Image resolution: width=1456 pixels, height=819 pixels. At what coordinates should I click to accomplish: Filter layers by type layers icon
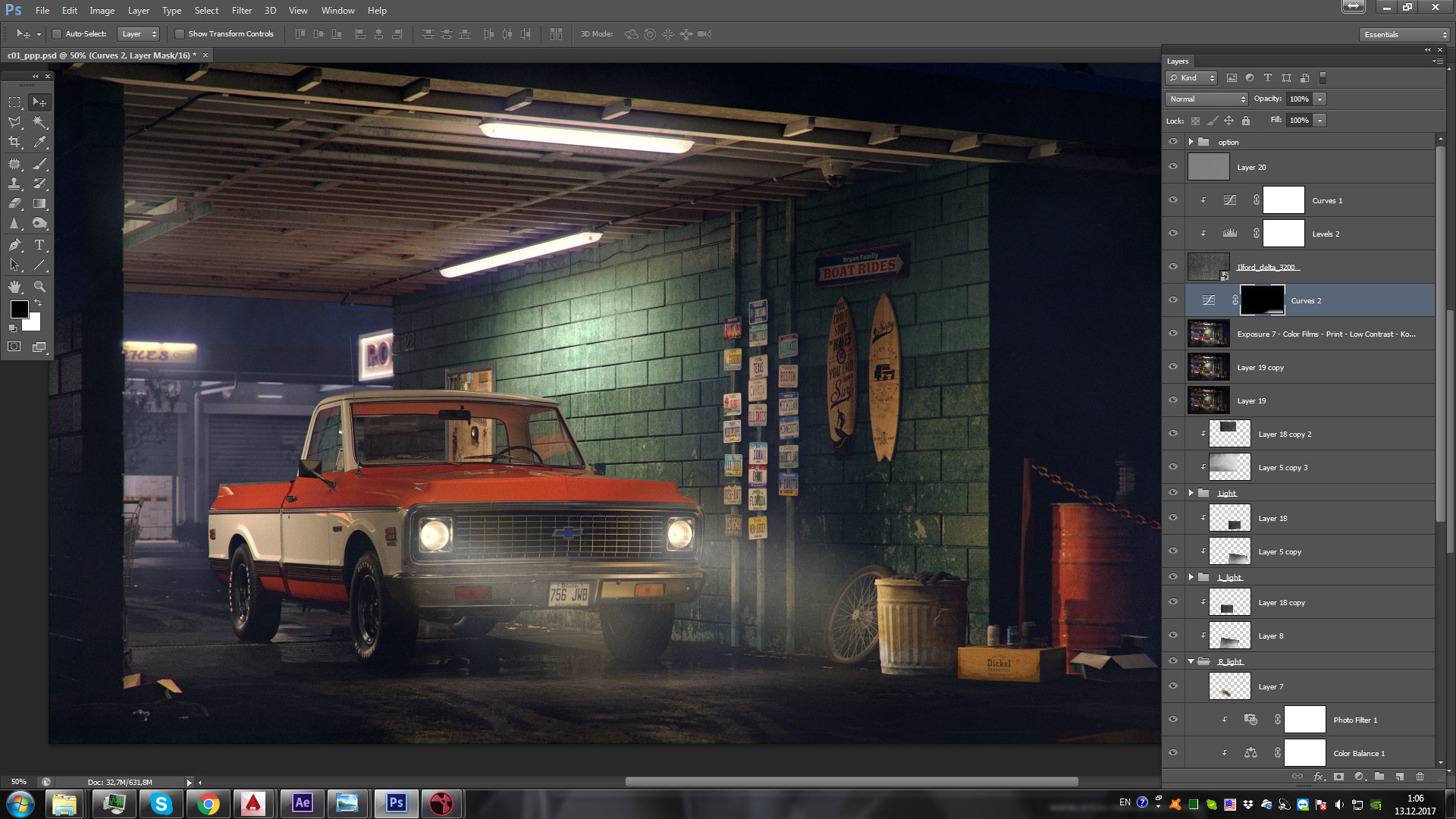[1268, 78]
